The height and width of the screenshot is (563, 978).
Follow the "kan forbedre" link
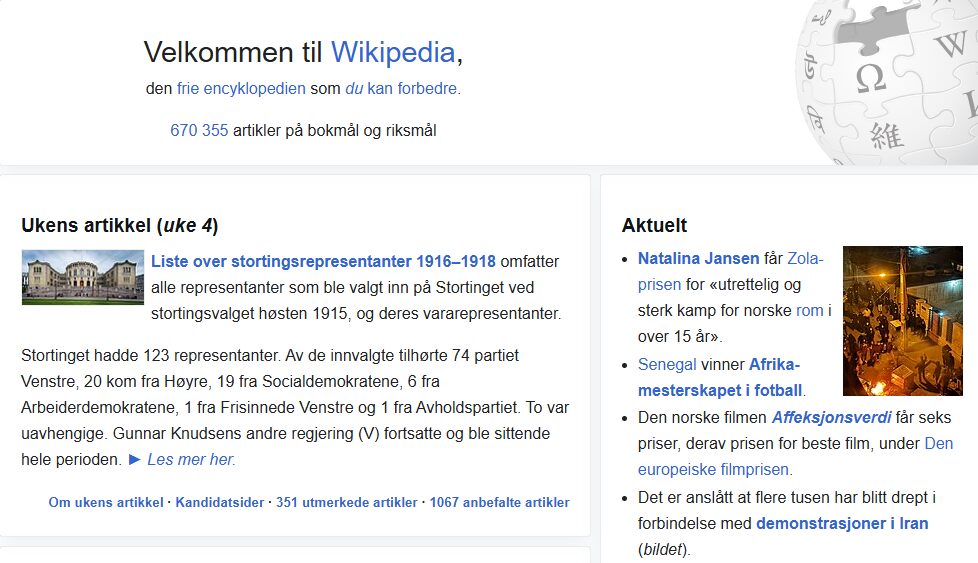(413, 88)
